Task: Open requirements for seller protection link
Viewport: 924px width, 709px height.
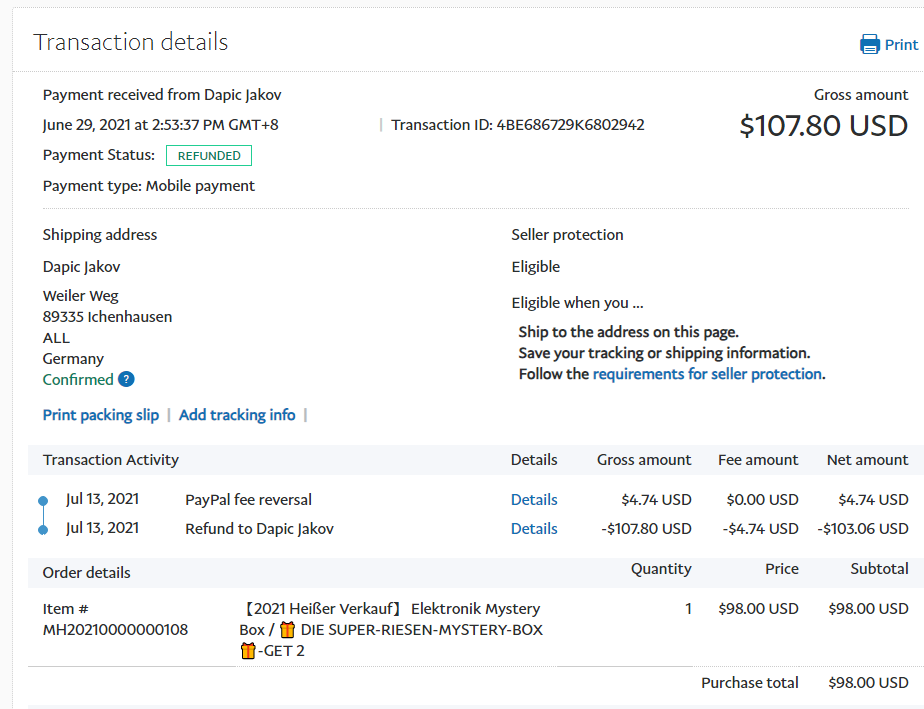Action: [707, 374]
